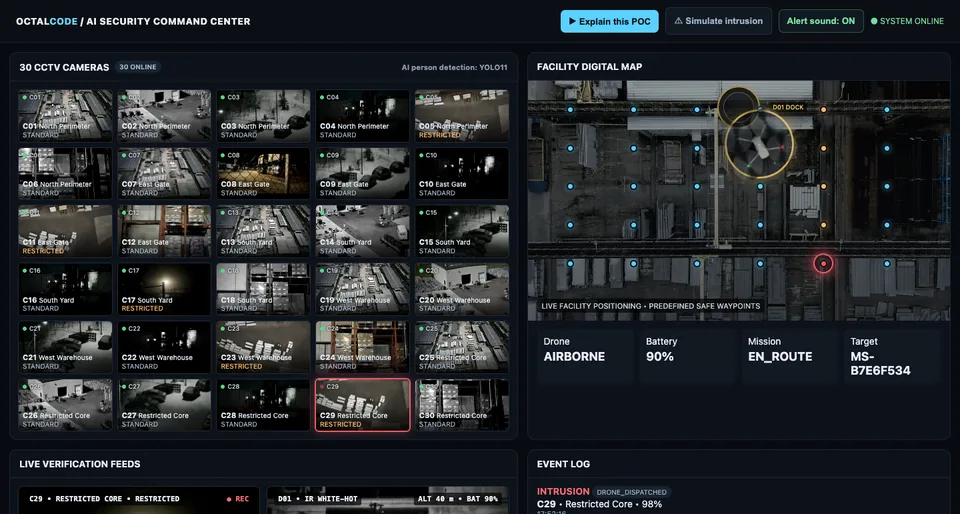Click the red intrusion target marker
Viewport: 960px width, 514px height.
click(823, 263)
